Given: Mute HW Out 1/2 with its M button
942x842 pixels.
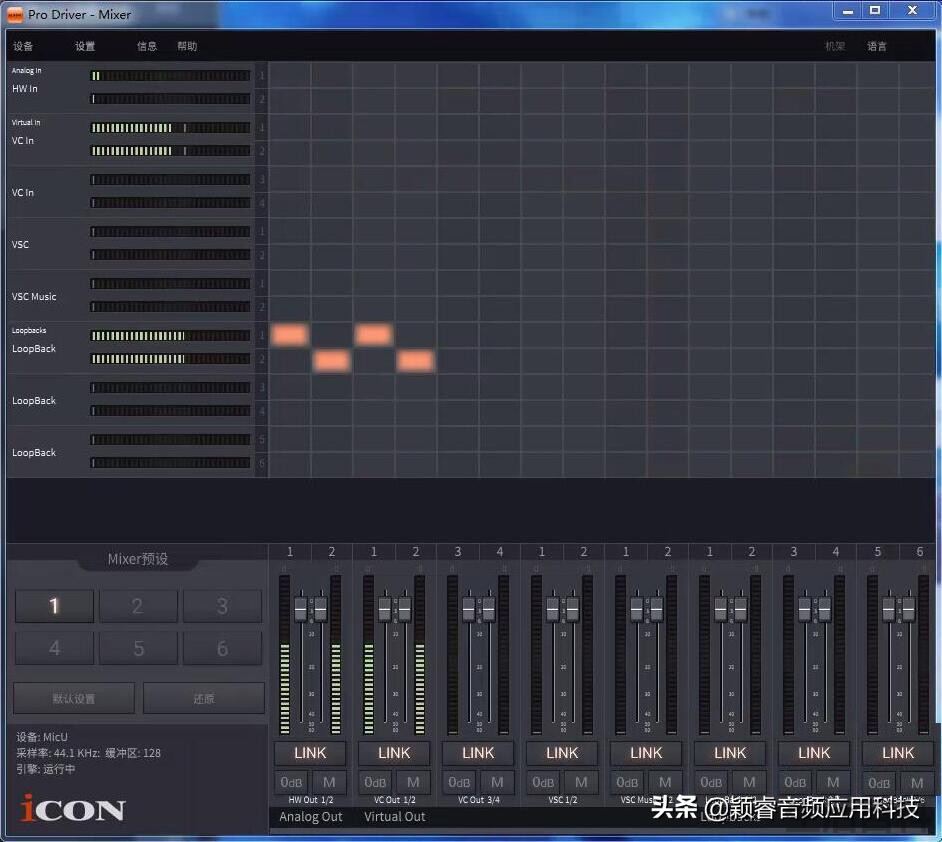Looking at the screenshot, I should (x=329, y=782).
